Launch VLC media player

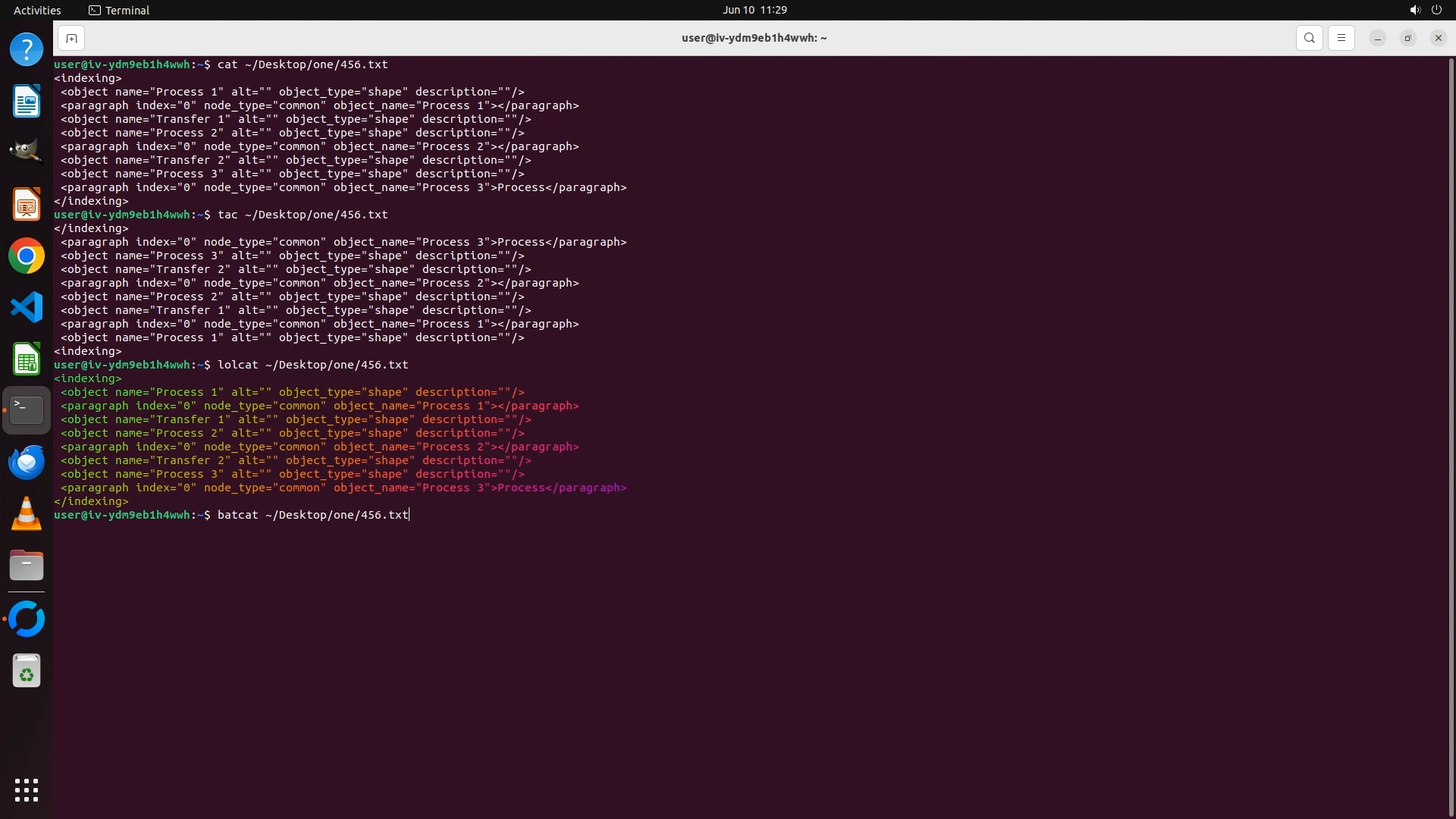click(x=27, y=514)
